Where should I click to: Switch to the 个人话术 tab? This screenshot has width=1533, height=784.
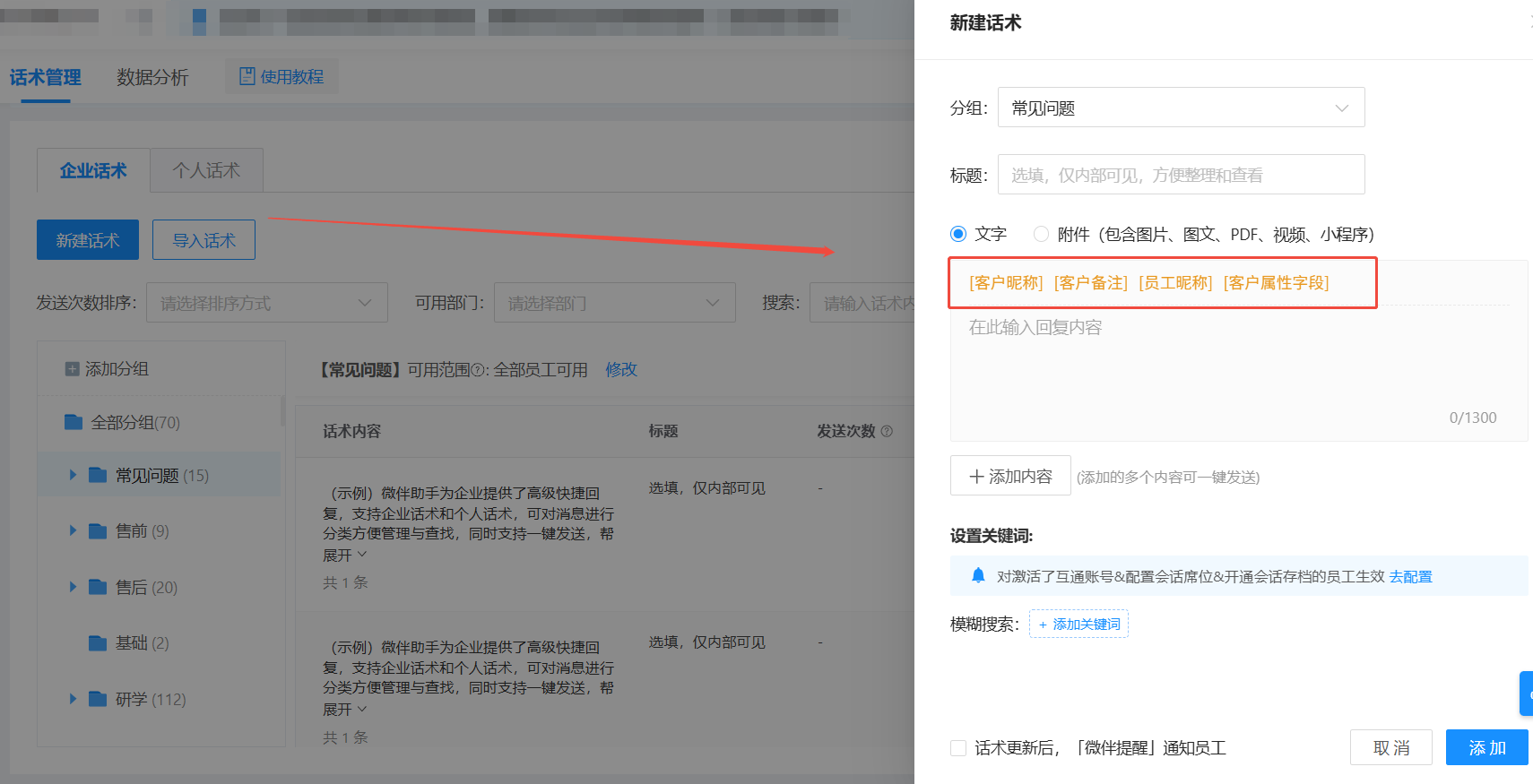pos(206,170)
